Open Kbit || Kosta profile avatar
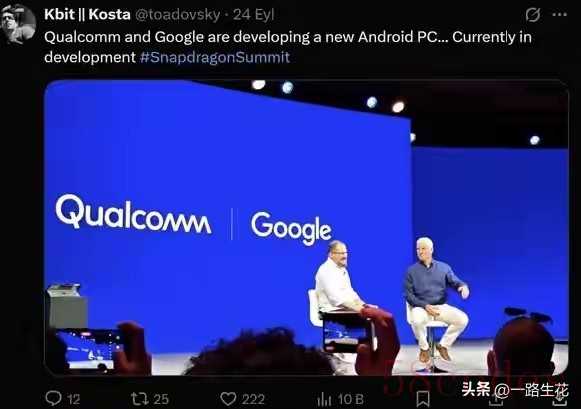Image resolution: width=581 pixels, height=409 pixels. coord(18,24)
